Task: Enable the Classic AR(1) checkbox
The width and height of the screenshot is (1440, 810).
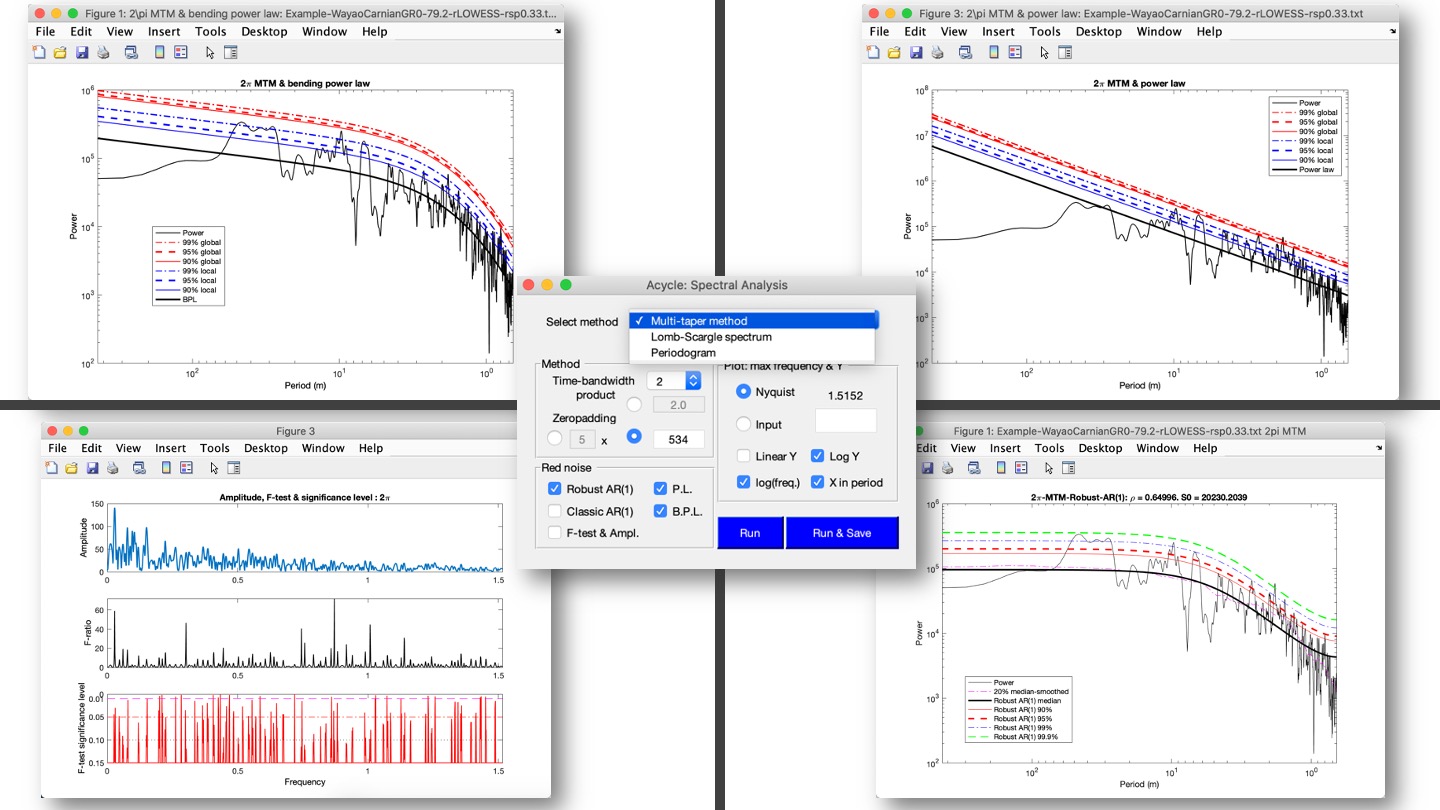Action: pyautogui.click(x=555, y=511)
